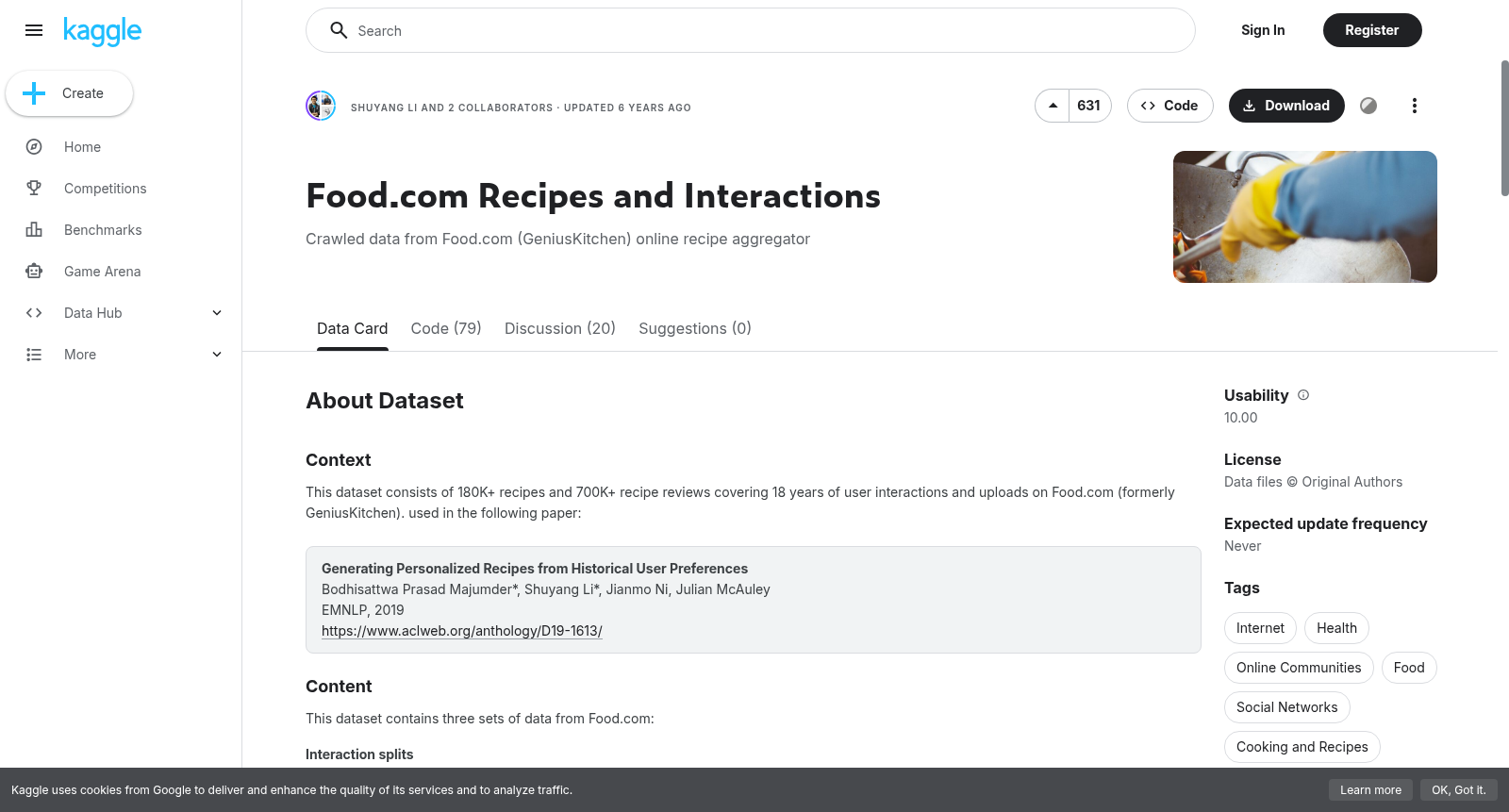Click the dataset owner avatar

(x=321, y=106)
